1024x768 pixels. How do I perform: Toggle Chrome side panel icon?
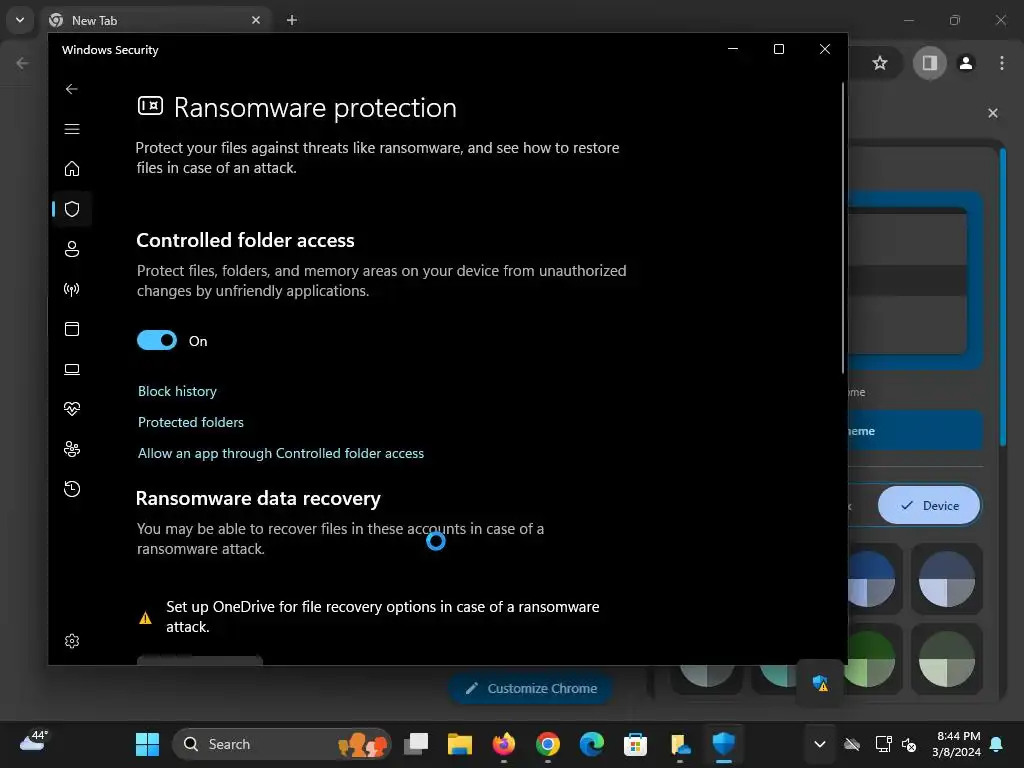point(929,63)
